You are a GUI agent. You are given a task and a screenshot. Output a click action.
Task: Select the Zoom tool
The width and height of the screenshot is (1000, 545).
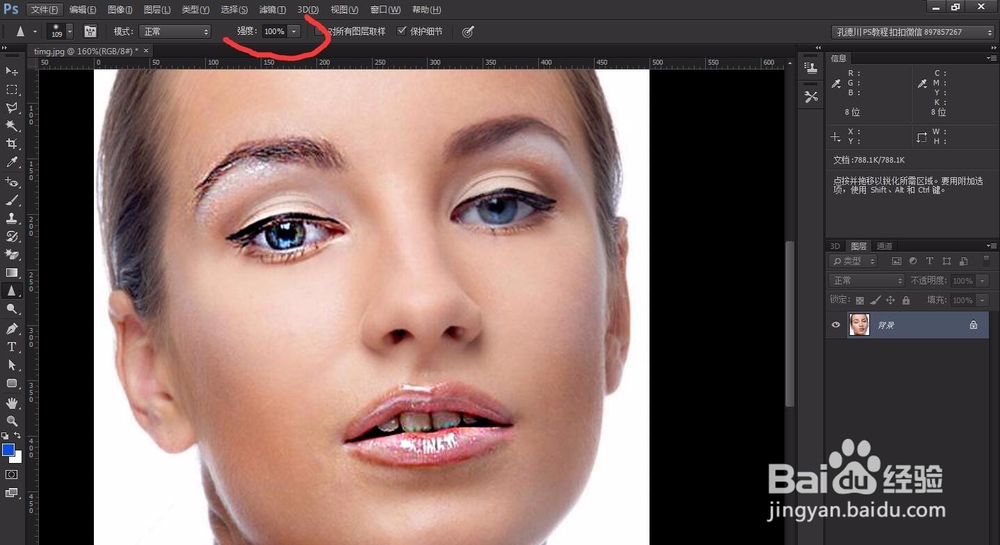pos(11,421)
